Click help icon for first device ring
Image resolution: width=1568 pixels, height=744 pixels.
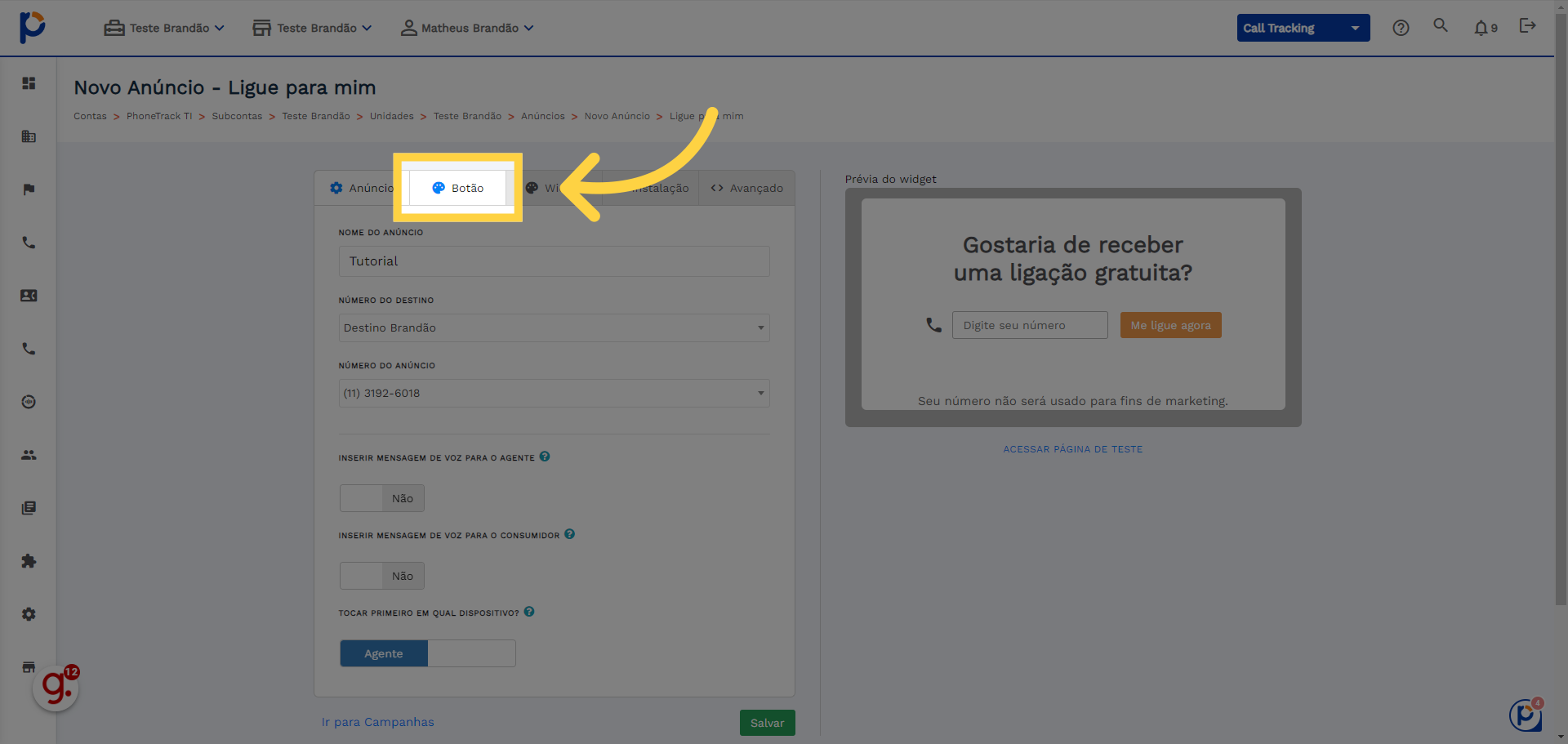(529, 612)
